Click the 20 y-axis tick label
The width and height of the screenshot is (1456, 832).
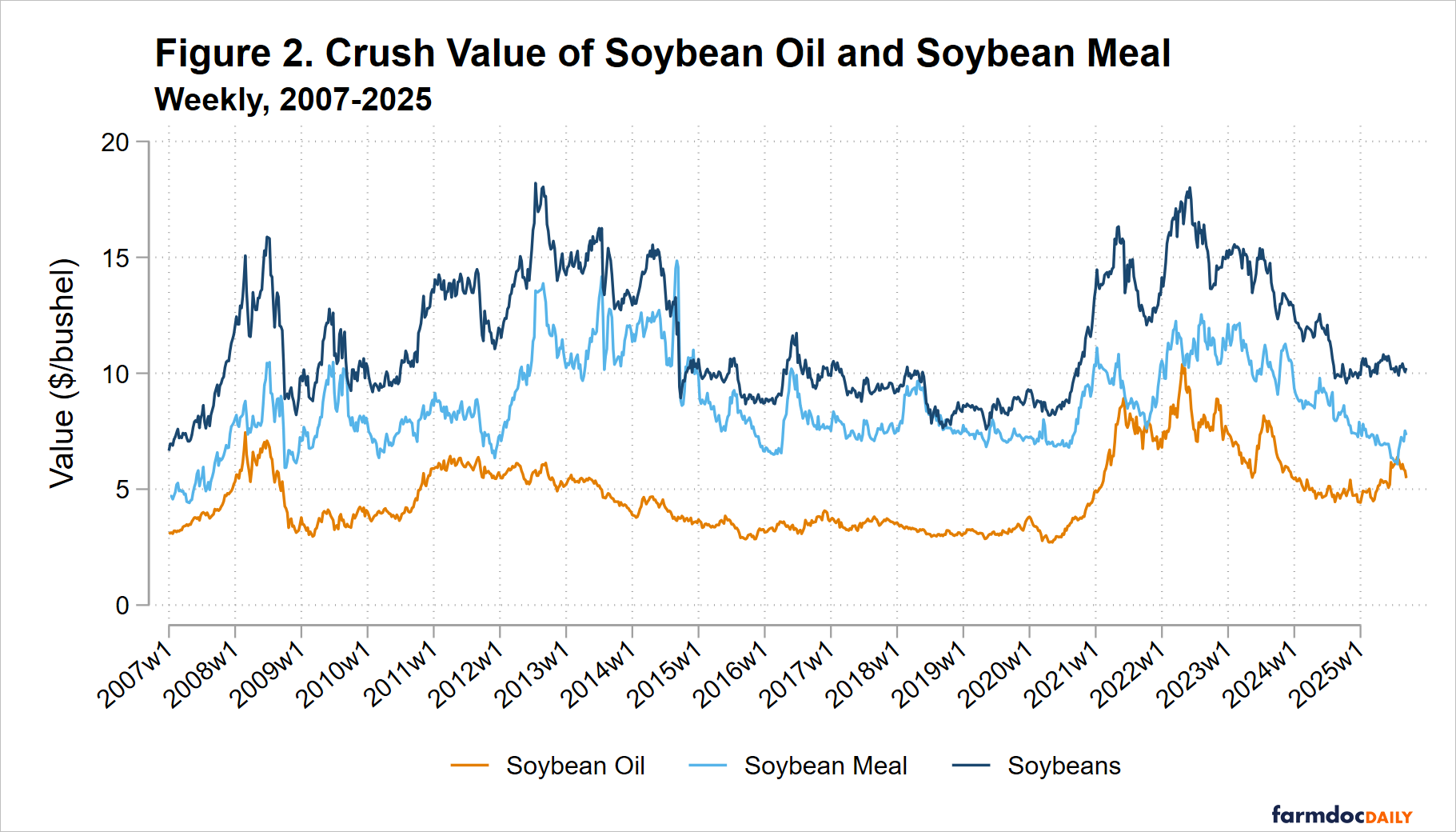(x=115, y=142)
